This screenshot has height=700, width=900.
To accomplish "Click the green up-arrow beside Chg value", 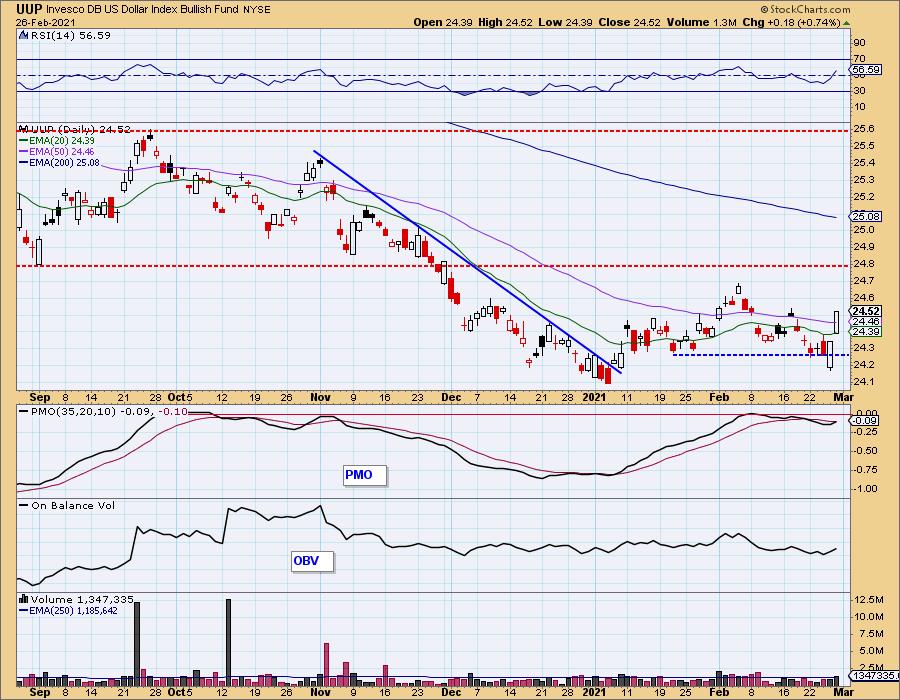I will 846,23.
